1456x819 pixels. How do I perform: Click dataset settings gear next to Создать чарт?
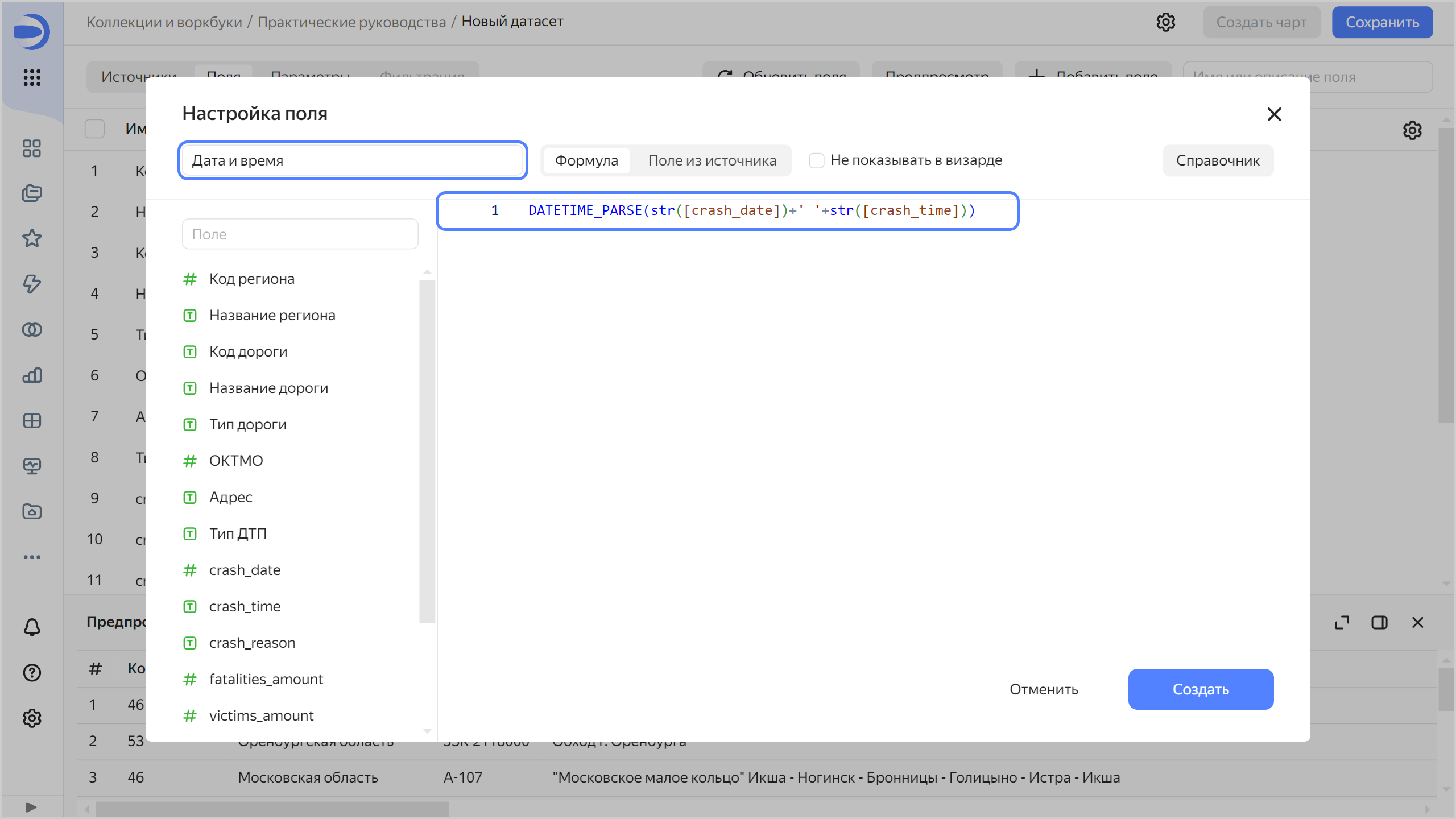[1165, 22]
